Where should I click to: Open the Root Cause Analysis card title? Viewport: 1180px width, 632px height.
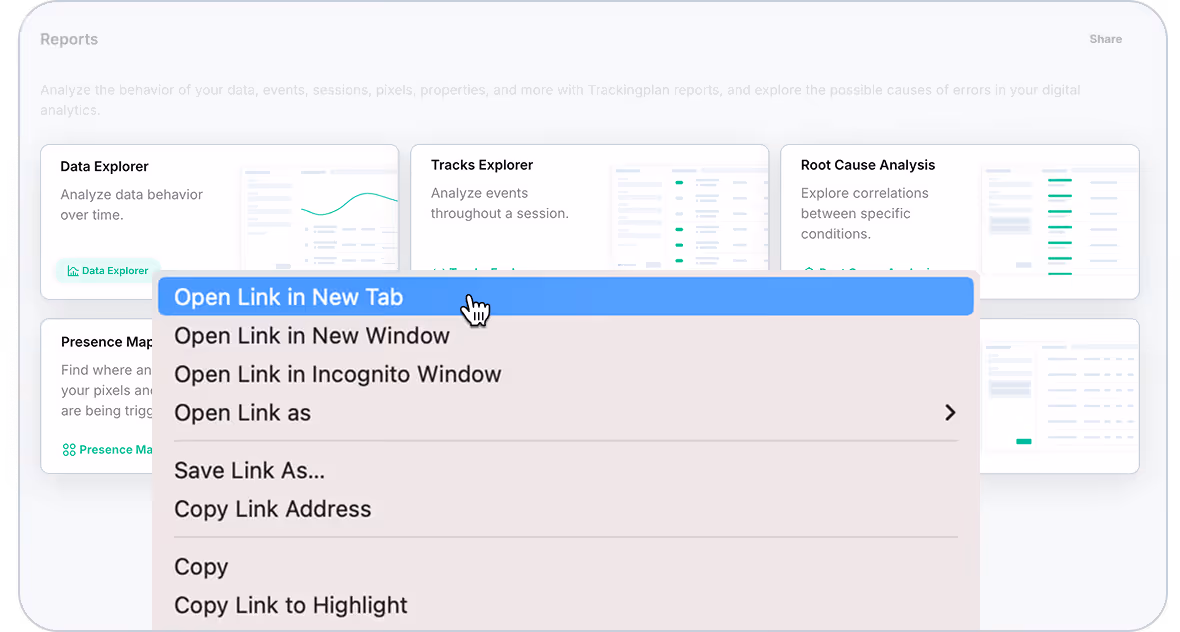(x=868, y=165)
